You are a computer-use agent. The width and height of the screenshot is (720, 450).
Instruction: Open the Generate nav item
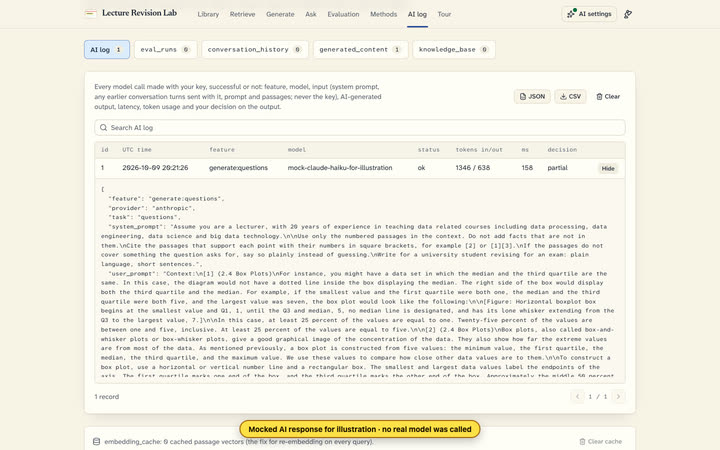click(x=280, y=14)
